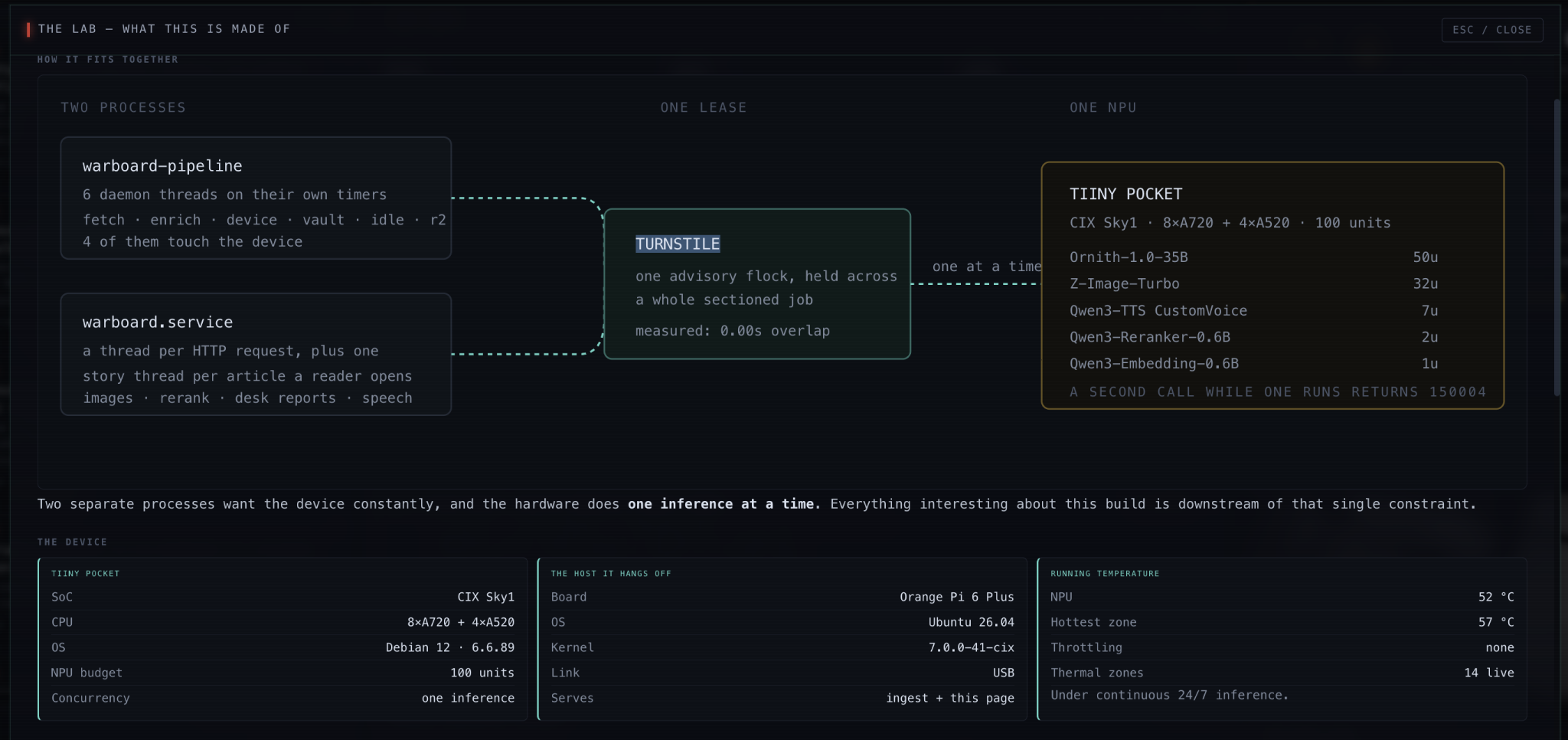Click the "100 units" NPU budget value
1568x740 pixels.
tap(482, 673)
